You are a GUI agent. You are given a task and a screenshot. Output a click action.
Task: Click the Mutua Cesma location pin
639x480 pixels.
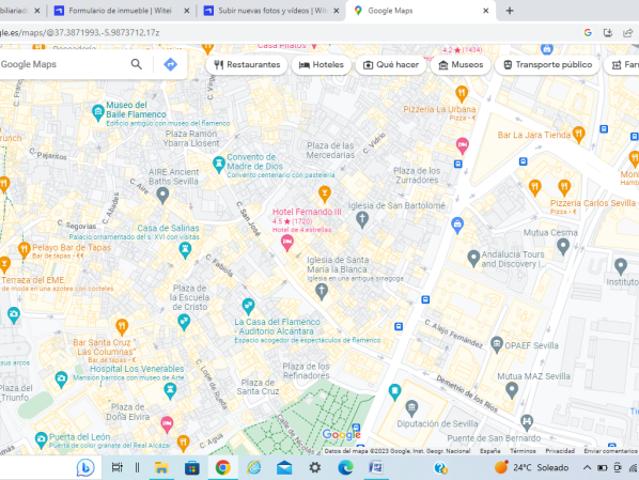(x=563, y=246)
